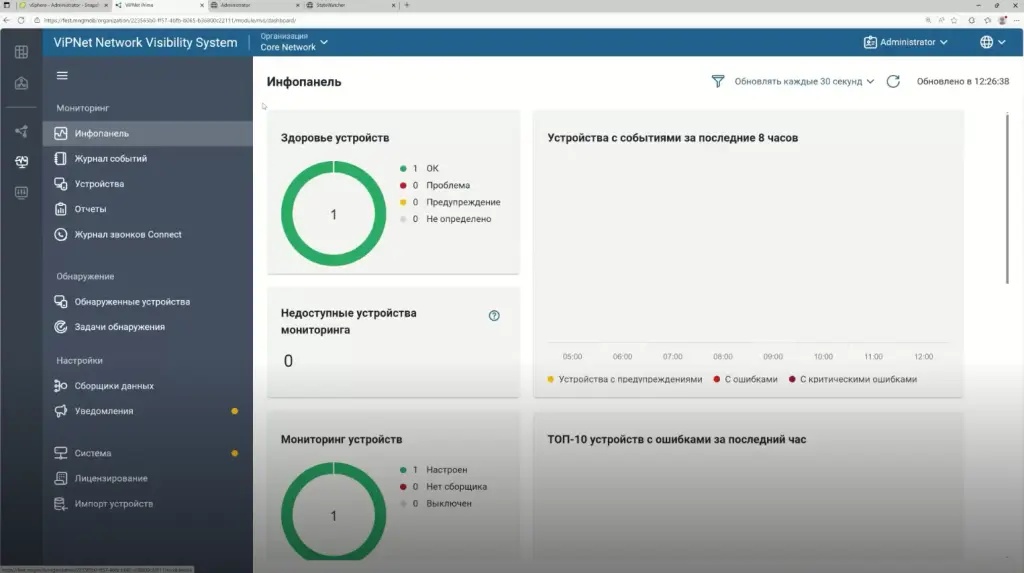Image resolution: width=1024 pixels, height=573 pixels.
Task: Click the Система computer icon
Action: [61, 453]
